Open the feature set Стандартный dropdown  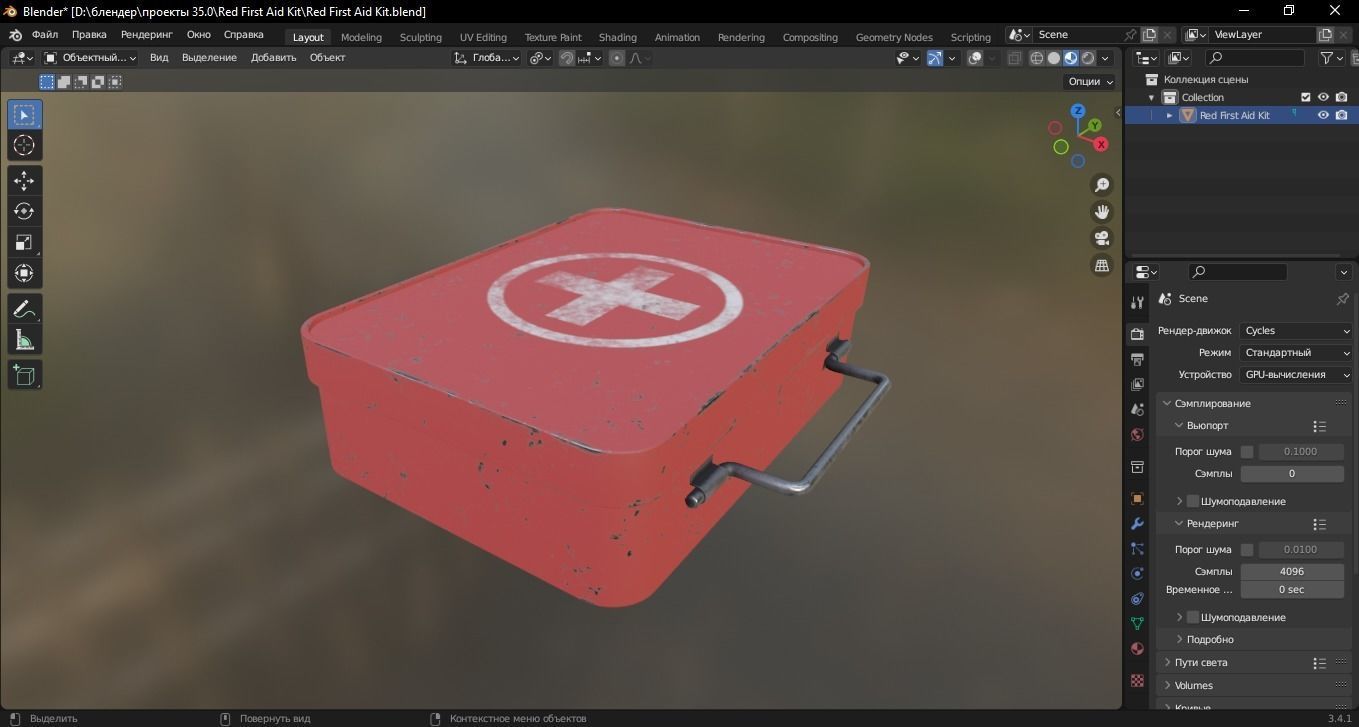1296,353
